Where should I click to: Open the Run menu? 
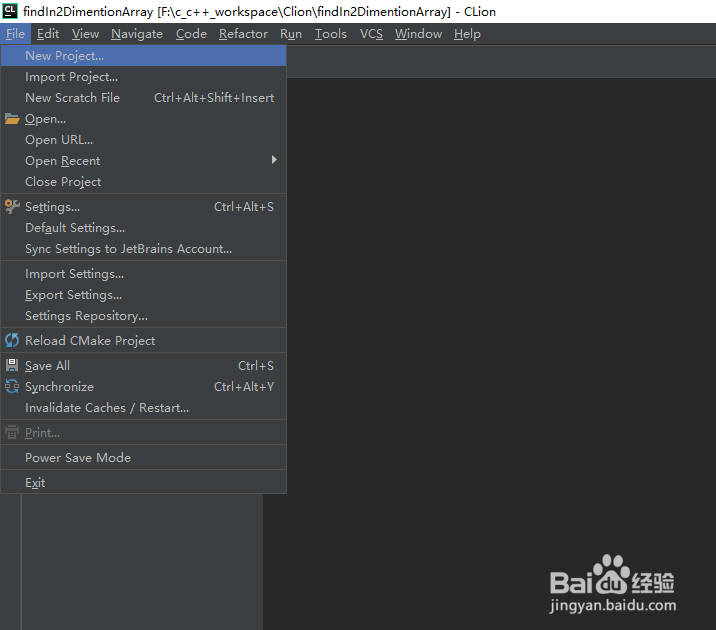point(291,34)
